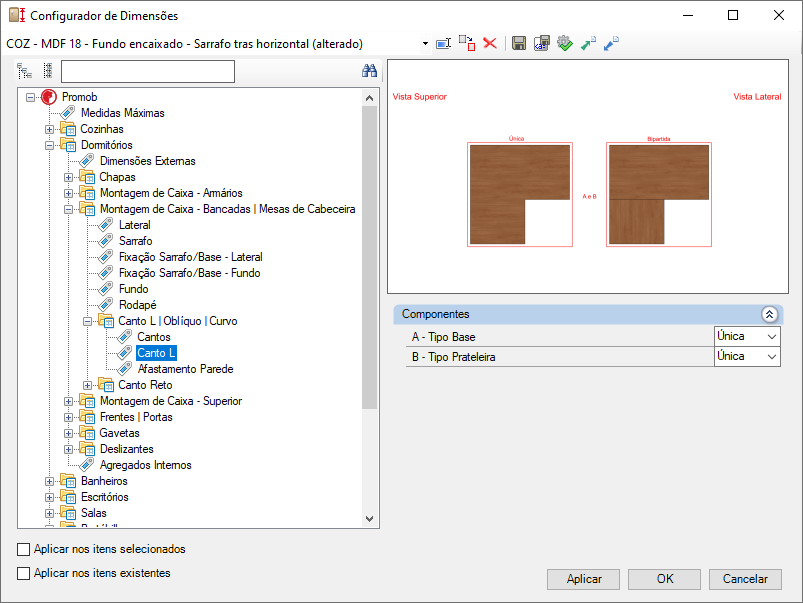Click the binoculars search icon
Screen dimensions: 803x603
369,71
